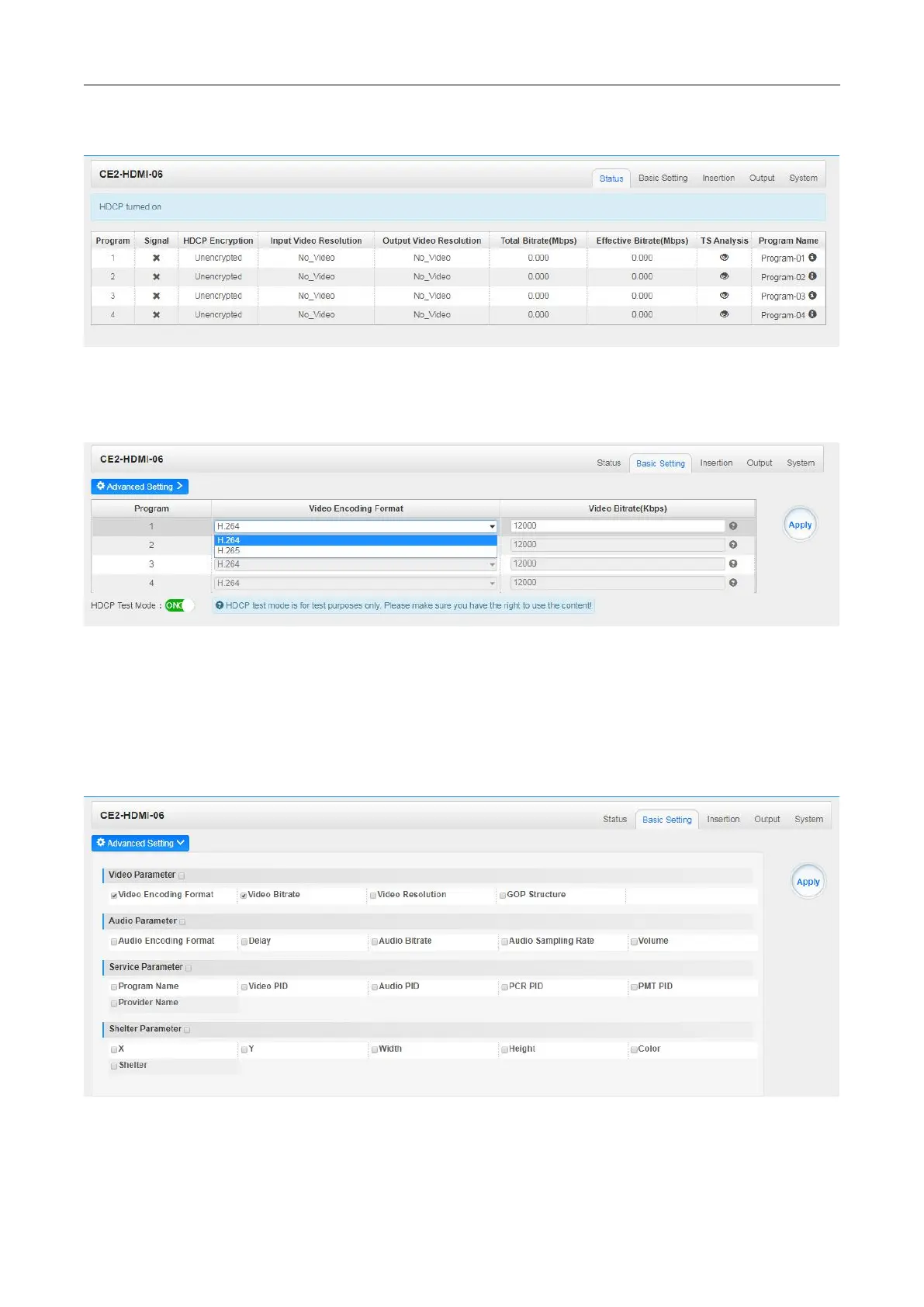The height and width of the screenshot is (1307, 924).
Task: Open TS Analysis eye for Program 1
Action: (724, 257)
